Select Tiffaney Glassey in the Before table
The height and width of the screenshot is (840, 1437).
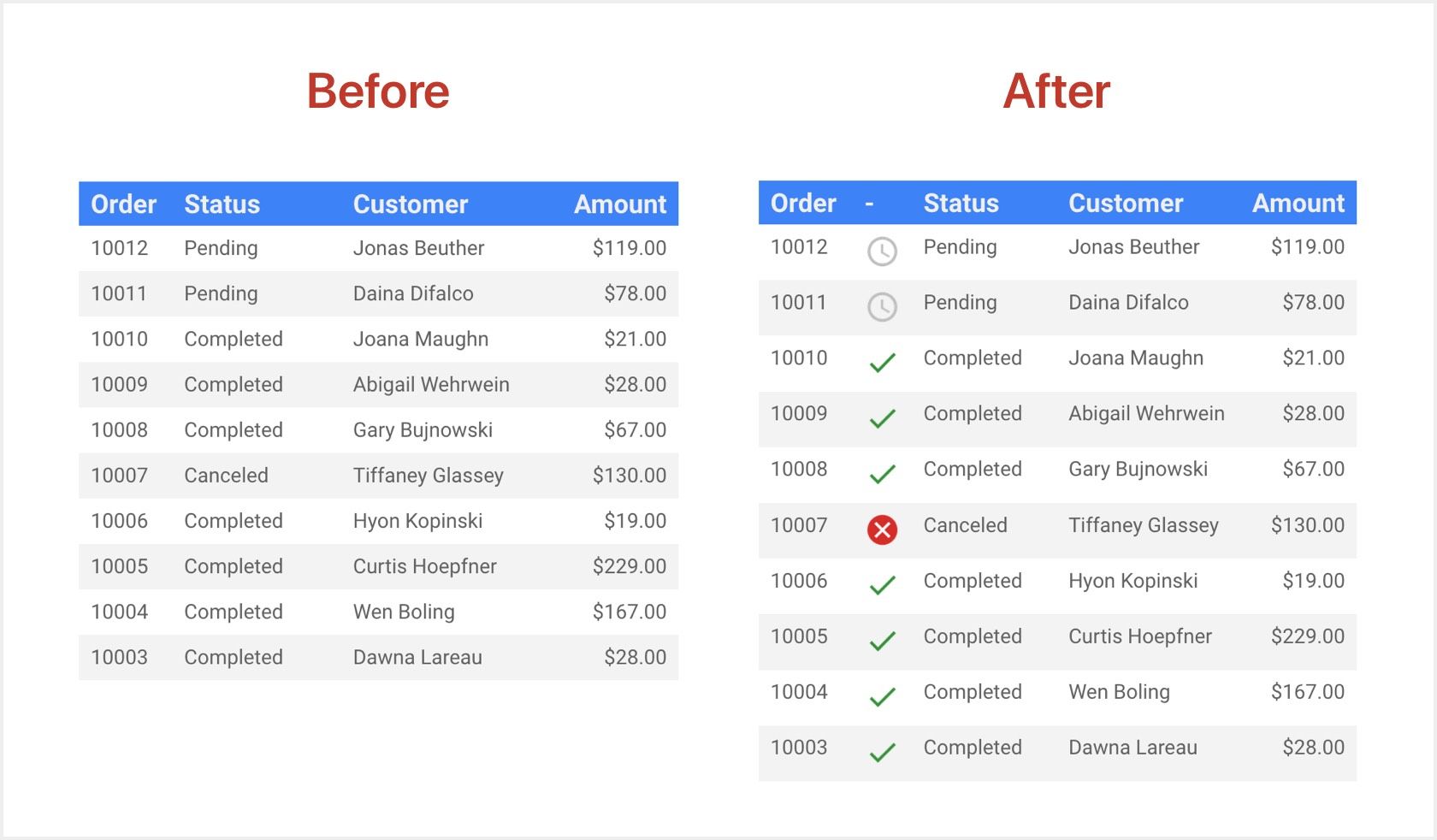429,476
